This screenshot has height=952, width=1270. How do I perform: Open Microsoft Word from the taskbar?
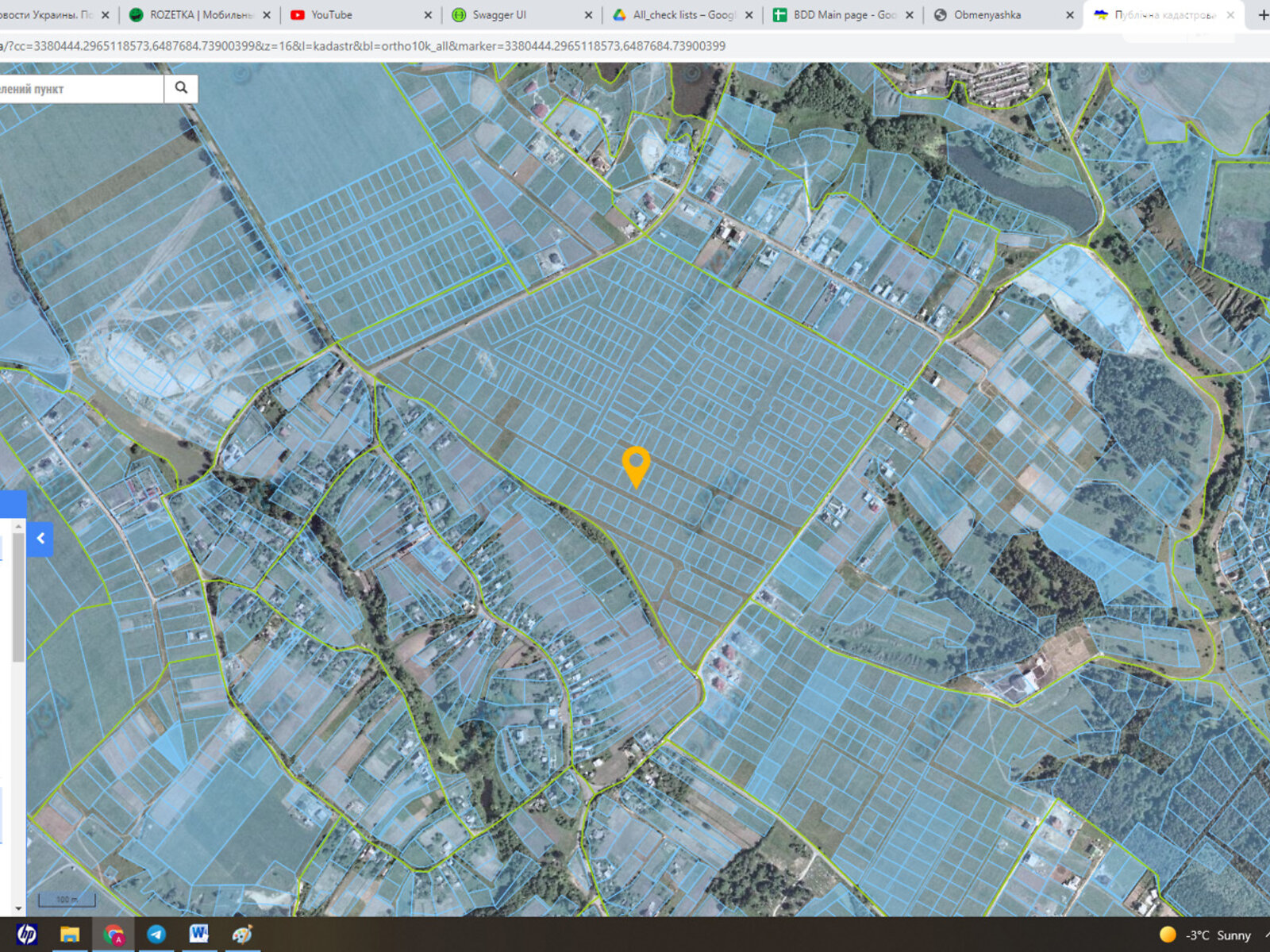tap(198, 935)
